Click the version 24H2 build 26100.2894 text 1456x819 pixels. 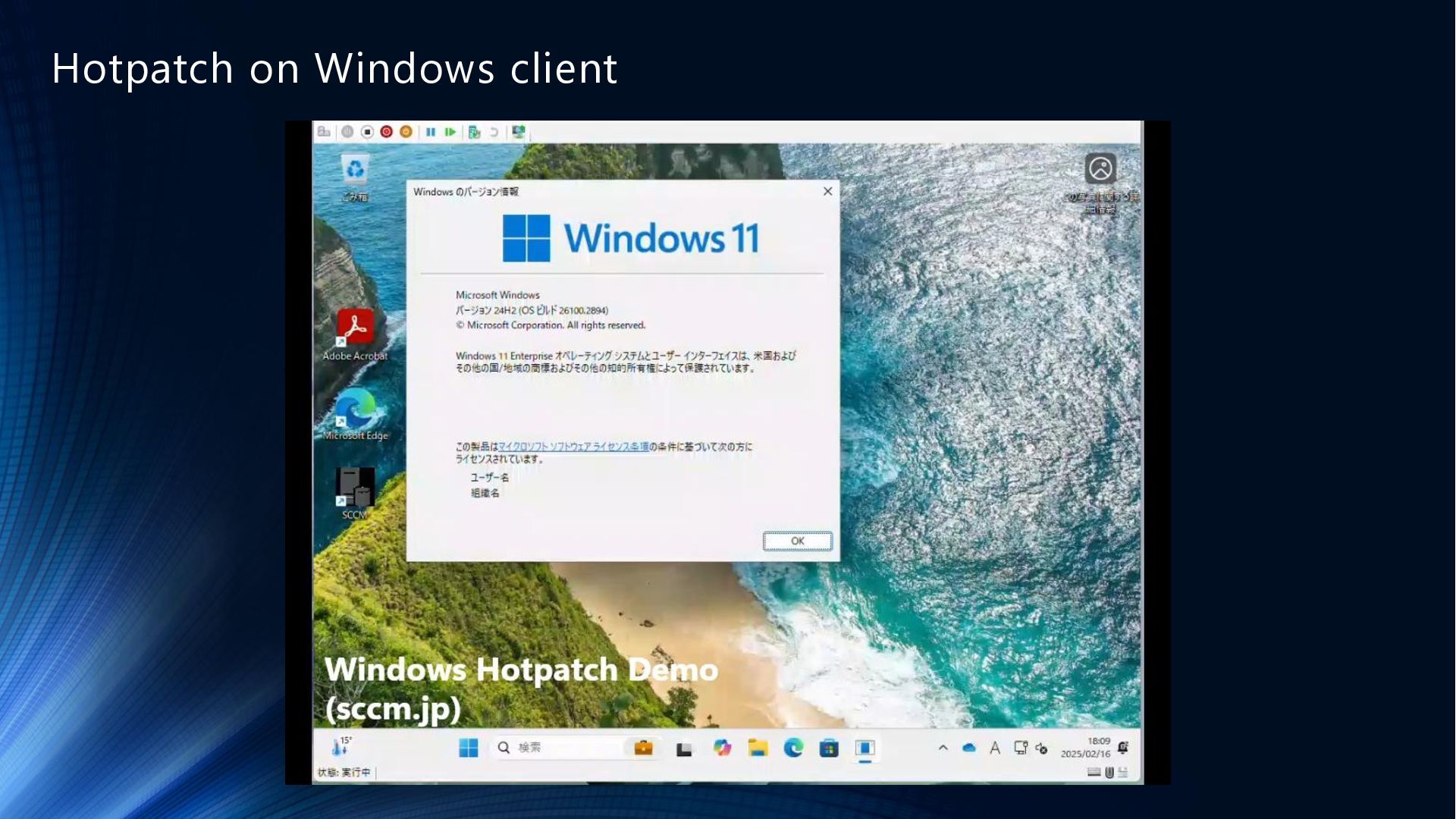pos(532,310)
